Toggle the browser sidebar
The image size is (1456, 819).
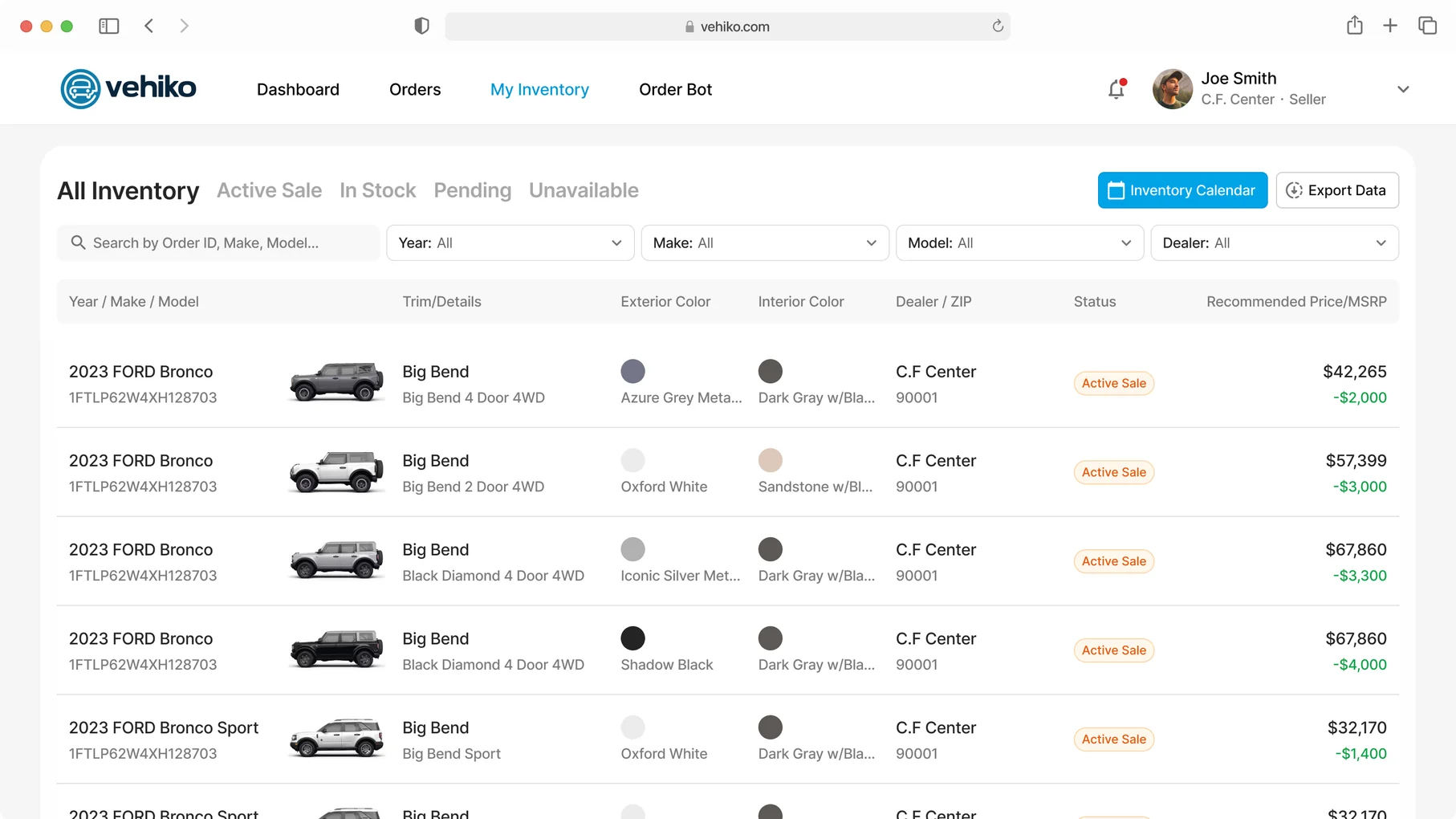click(109, 26)
